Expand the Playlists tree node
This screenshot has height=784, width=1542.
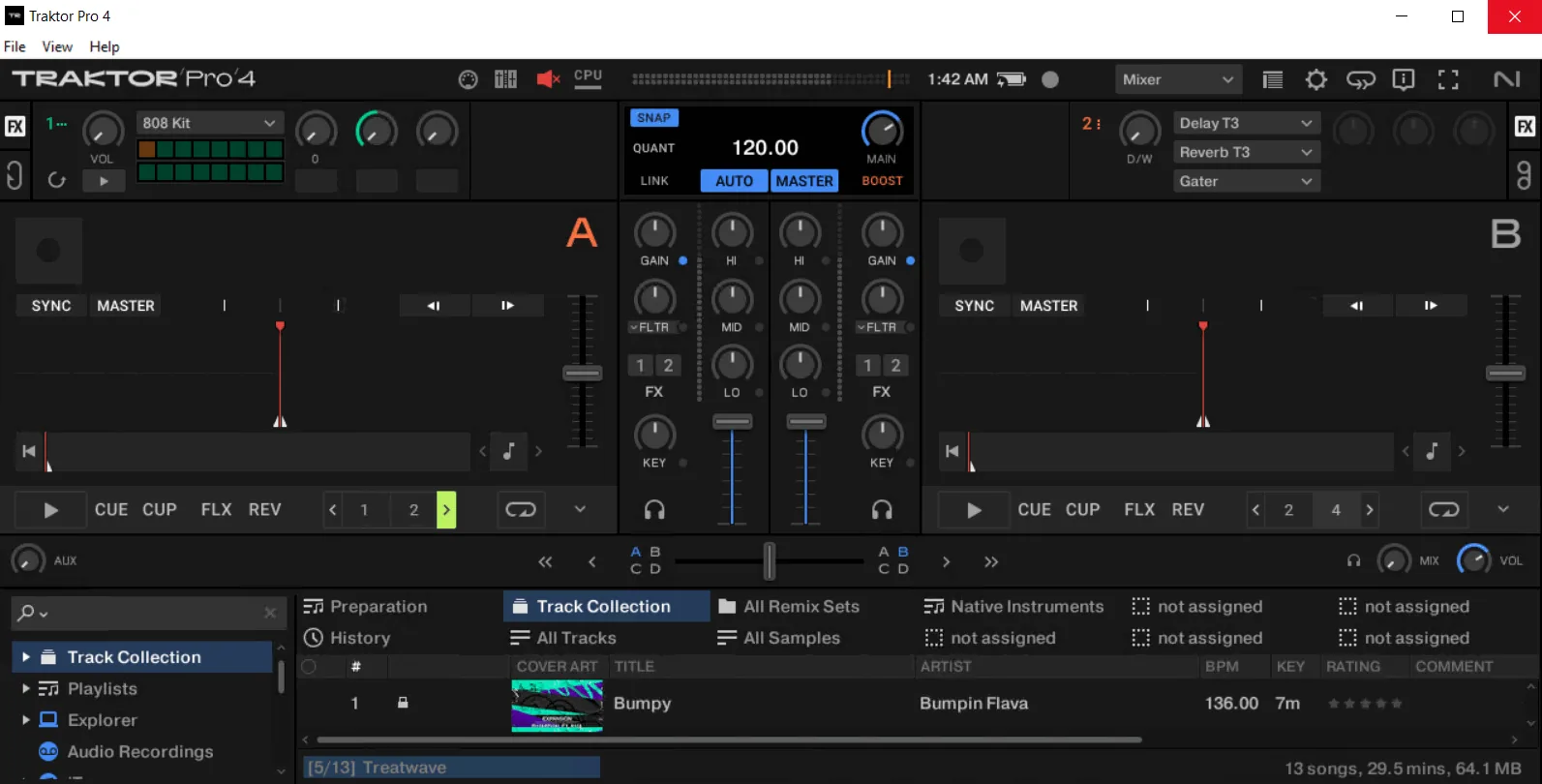coord(26,688)
